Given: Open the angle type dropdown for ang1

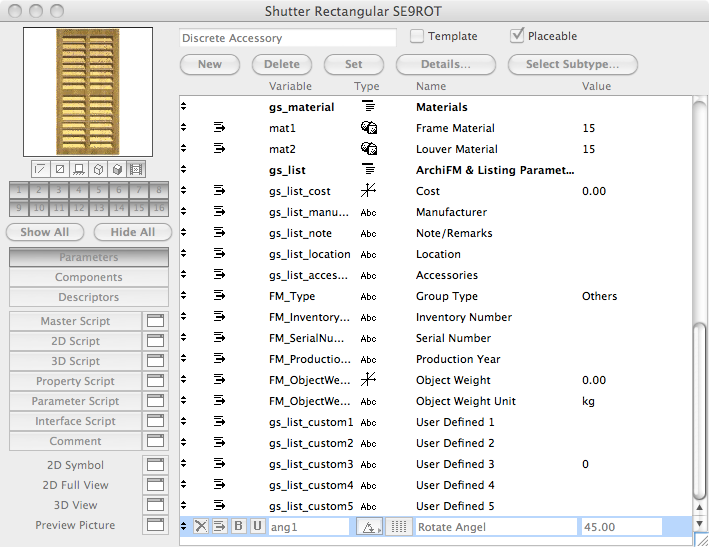Looking at the screenshot, I should [369, 526].
